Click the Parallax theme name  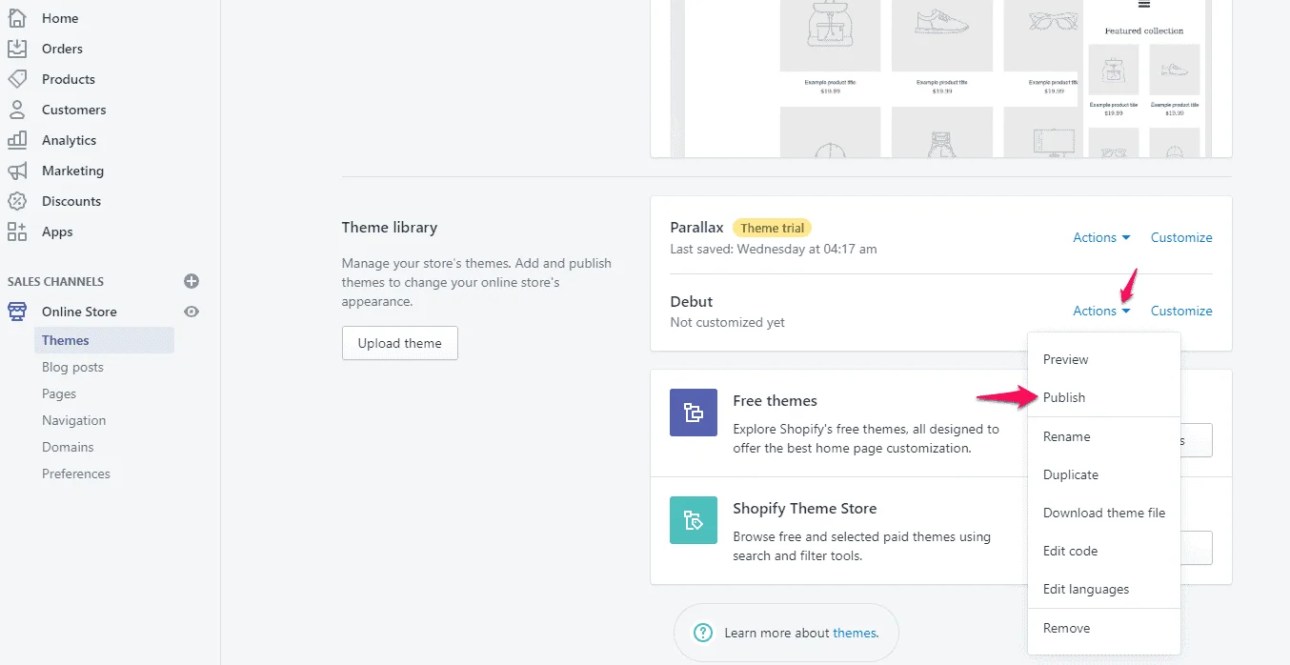tap(697, 227)
